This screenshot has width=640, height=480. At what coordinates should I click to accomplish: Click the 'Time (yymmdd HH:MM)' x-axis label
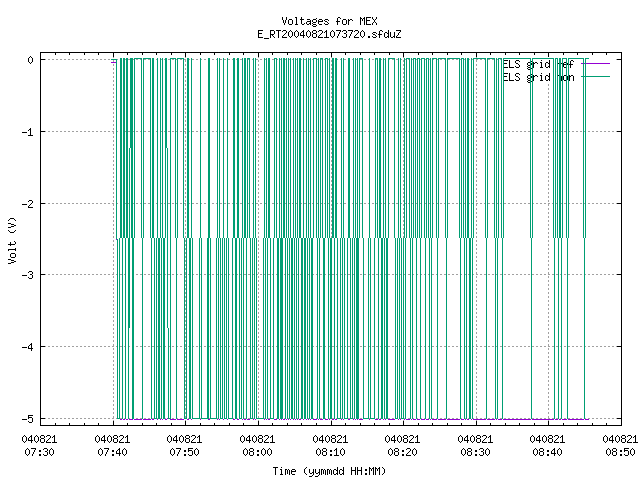329,471
